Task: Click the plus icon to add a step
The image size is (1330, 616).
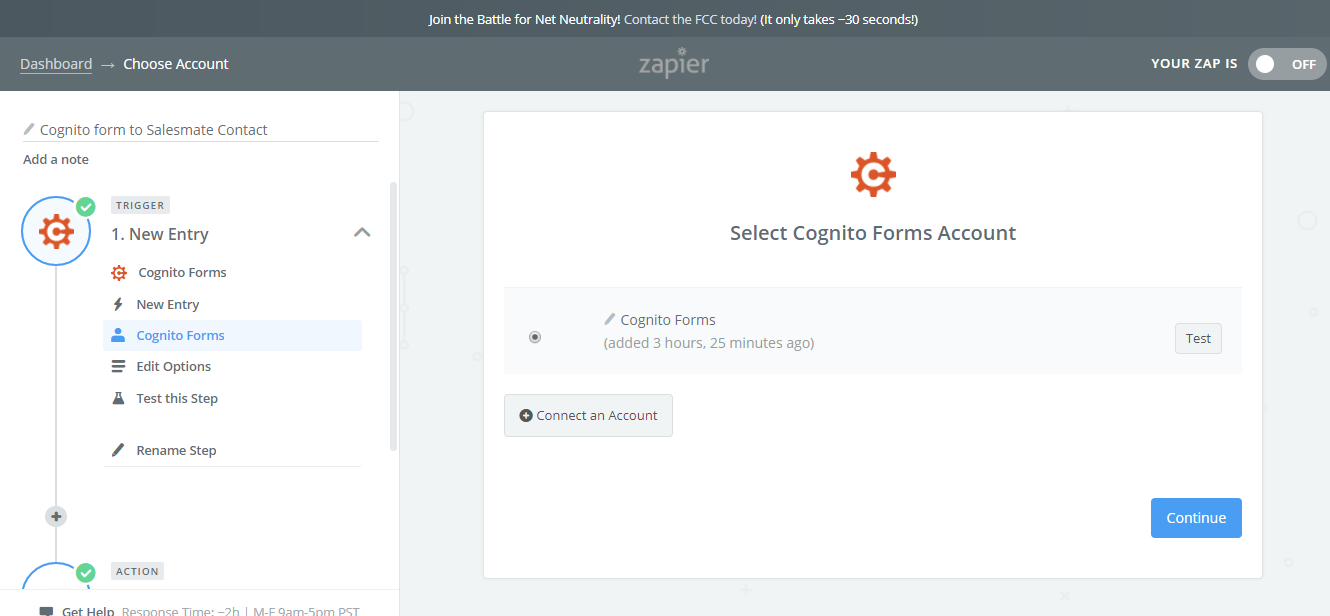Action: (56, 516)
